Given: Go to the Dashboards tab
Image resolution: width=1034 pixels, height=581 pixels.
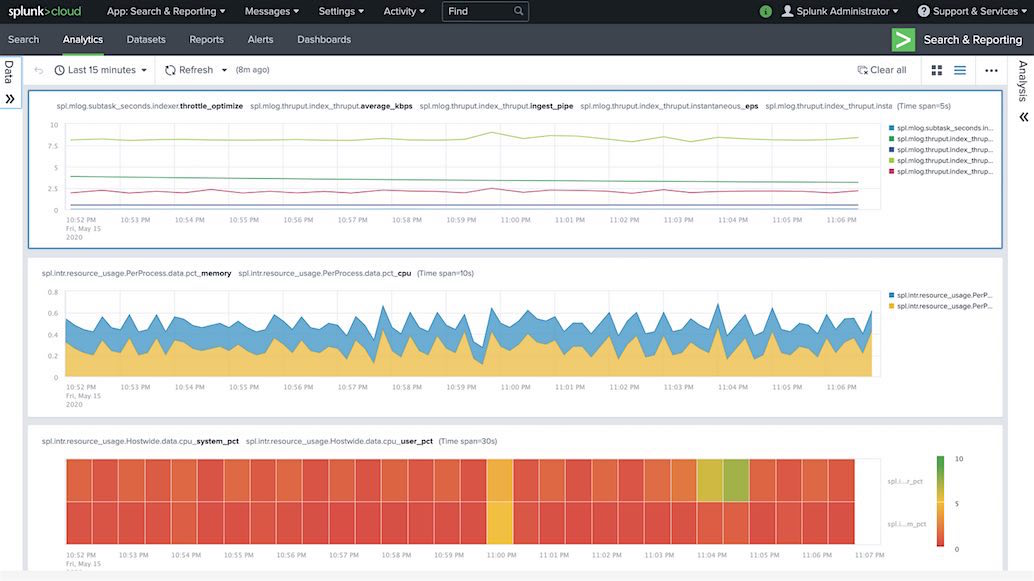Looking at the screenshot, I should pos(324,40).
